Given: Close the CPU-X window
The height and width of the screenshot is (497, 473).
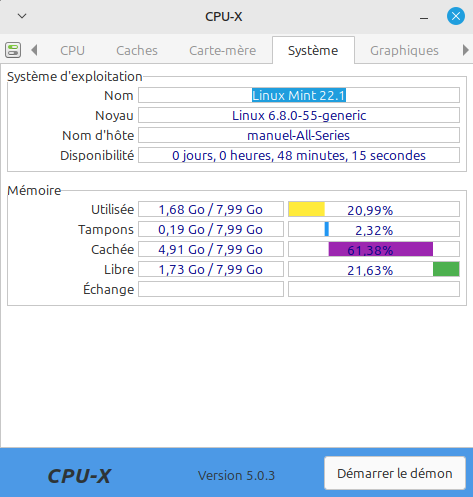Looking at the screenshot, I should pos(456,16).
